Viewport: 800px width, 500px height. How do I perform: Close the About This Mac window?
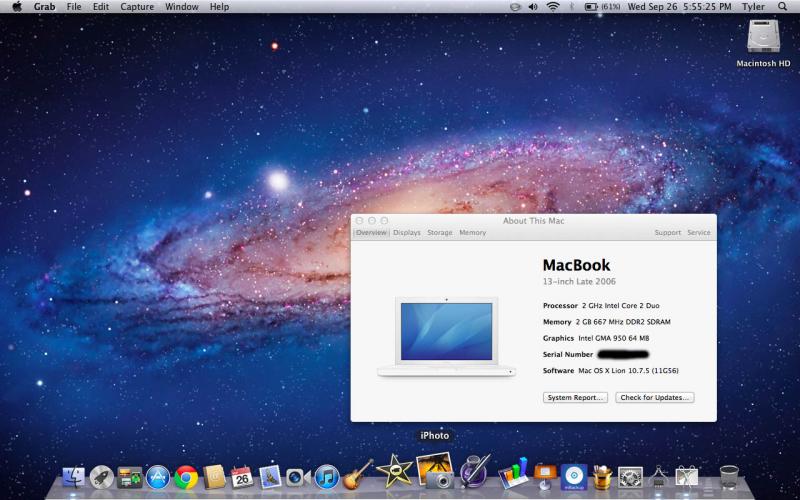359,220
